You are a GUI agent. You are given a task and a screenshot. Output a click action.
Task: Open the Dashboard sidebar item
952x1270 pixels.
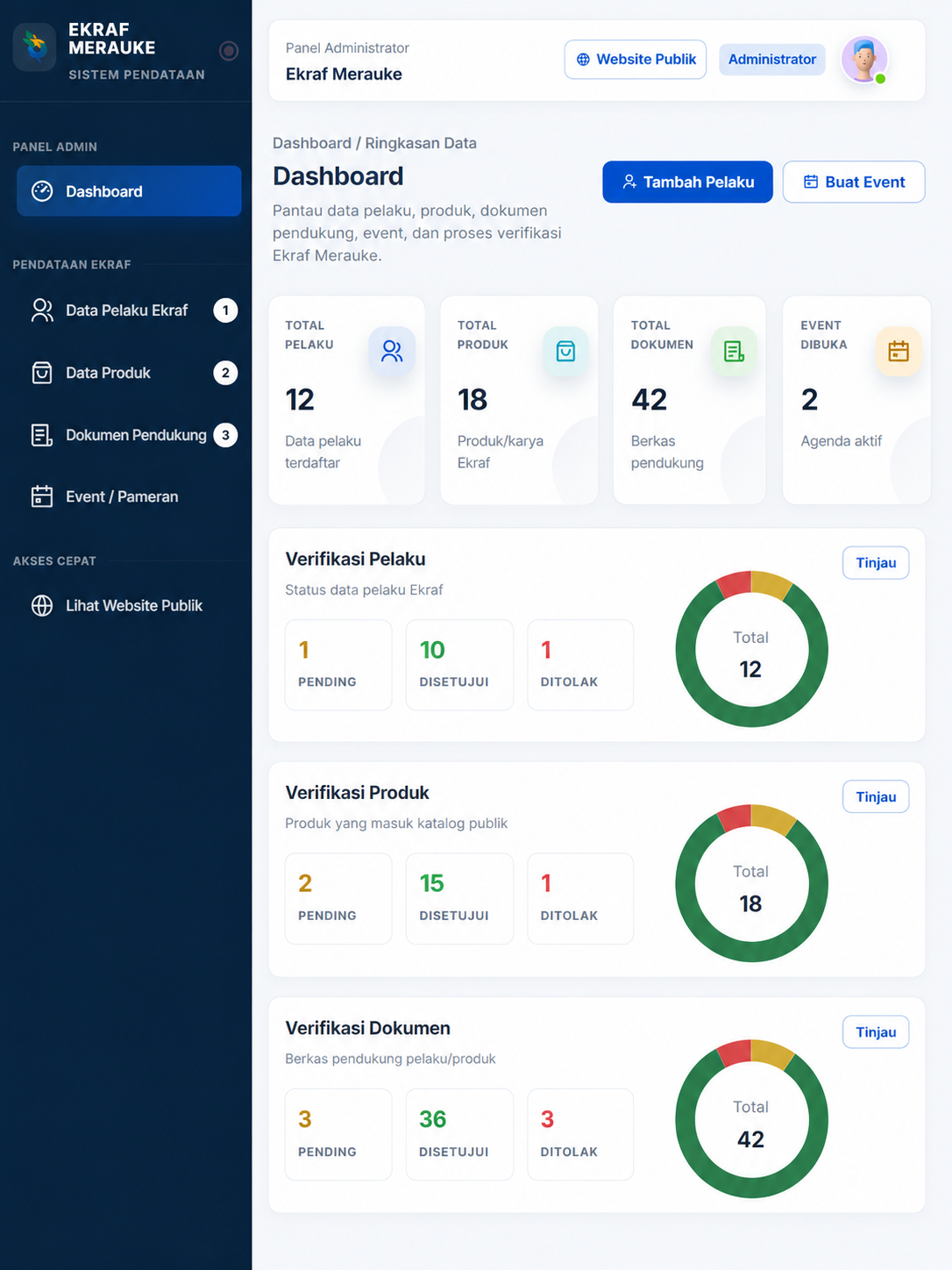coord(129,191)
